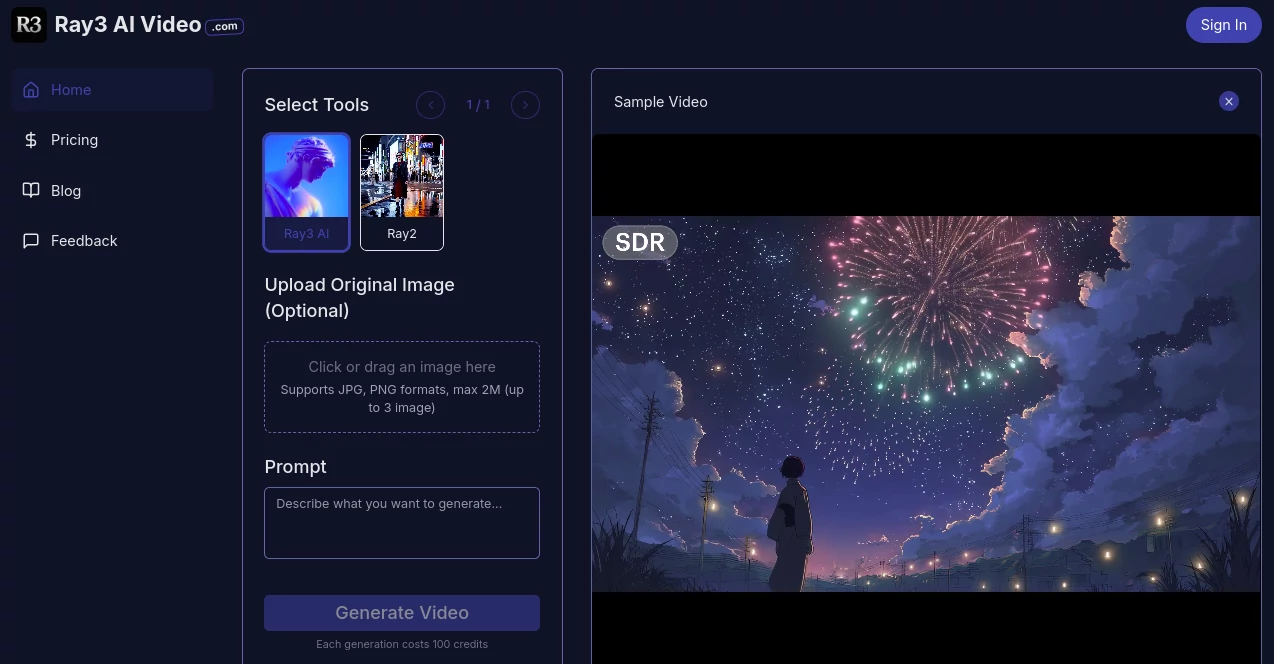Click the Home icon in the sidebar
The width and height of the screenshot is (1274, 664).
(x=30, y=89)
